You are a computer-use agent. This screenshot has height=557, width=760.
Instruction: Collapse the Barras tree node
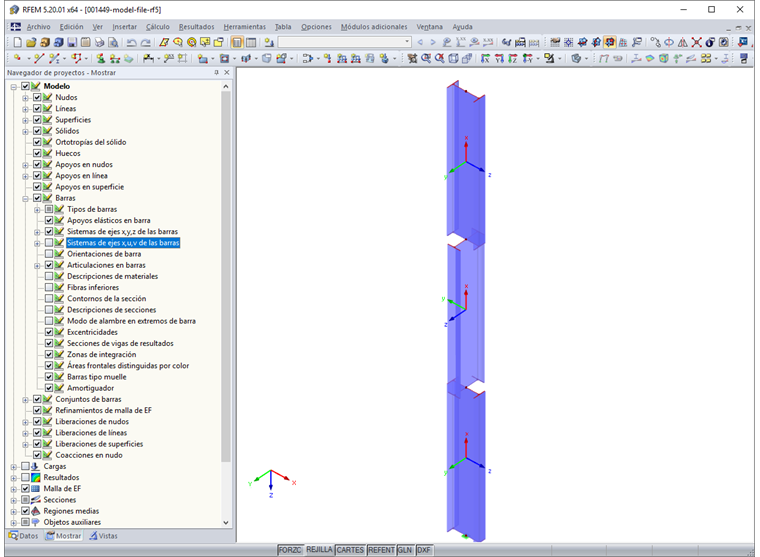tap(25, 199)
